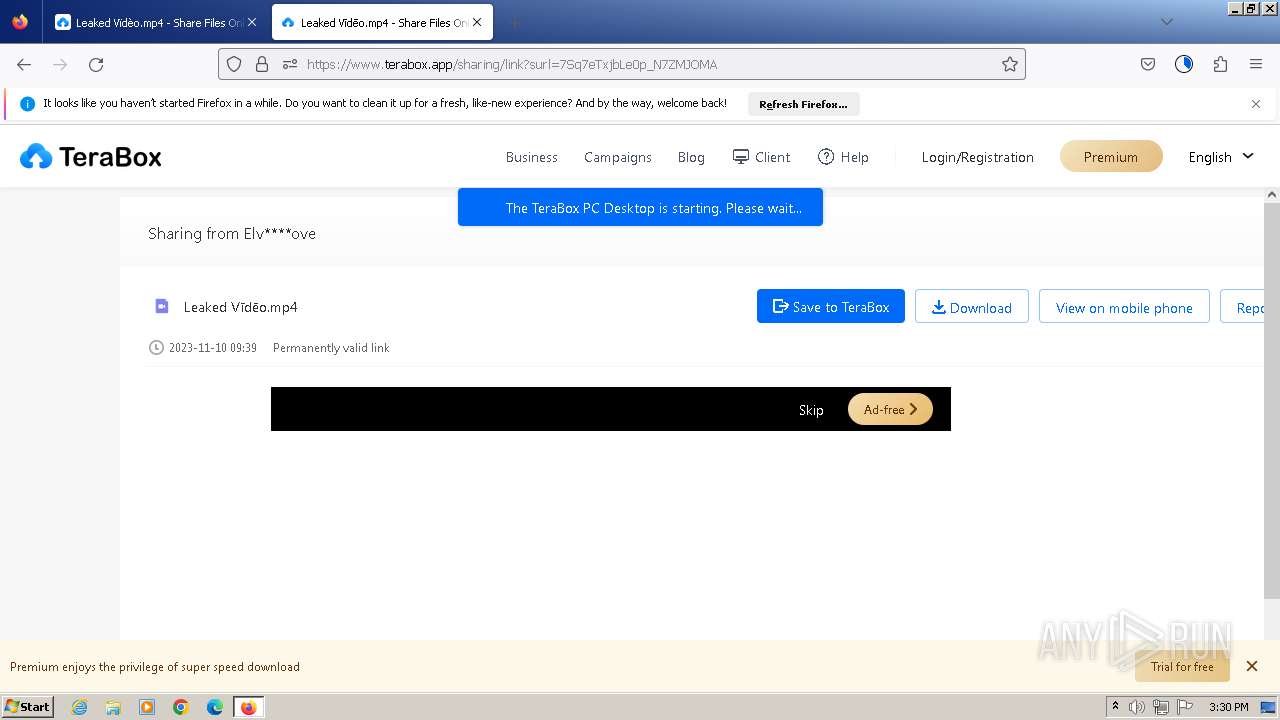Click the TeraBox PC Desktop starting notification
This screenshot has width=1280, height=720.
click(640, 208)
